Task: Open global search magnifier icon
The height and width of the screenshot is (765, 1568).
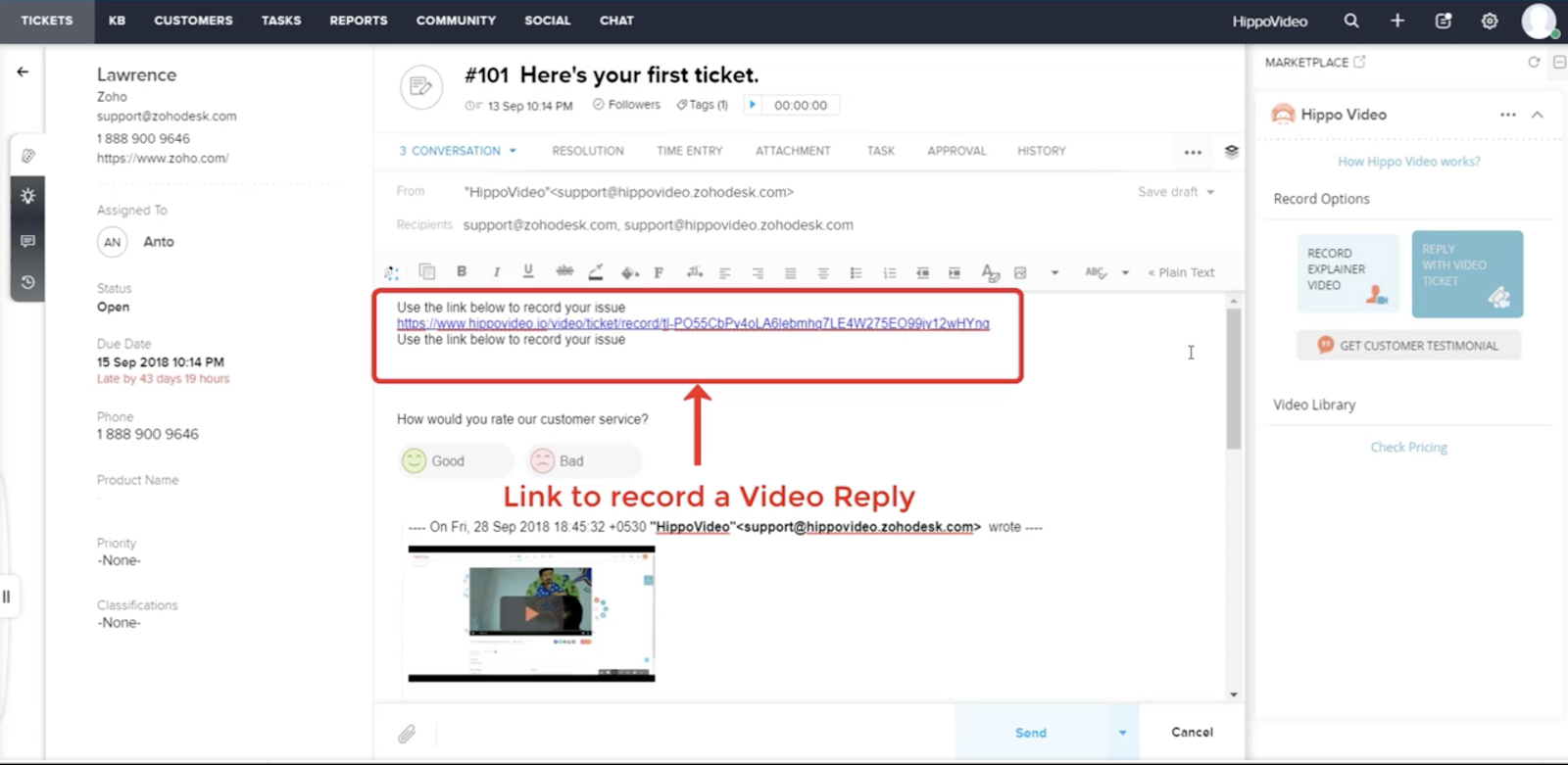Action: tap(1351, 21)
